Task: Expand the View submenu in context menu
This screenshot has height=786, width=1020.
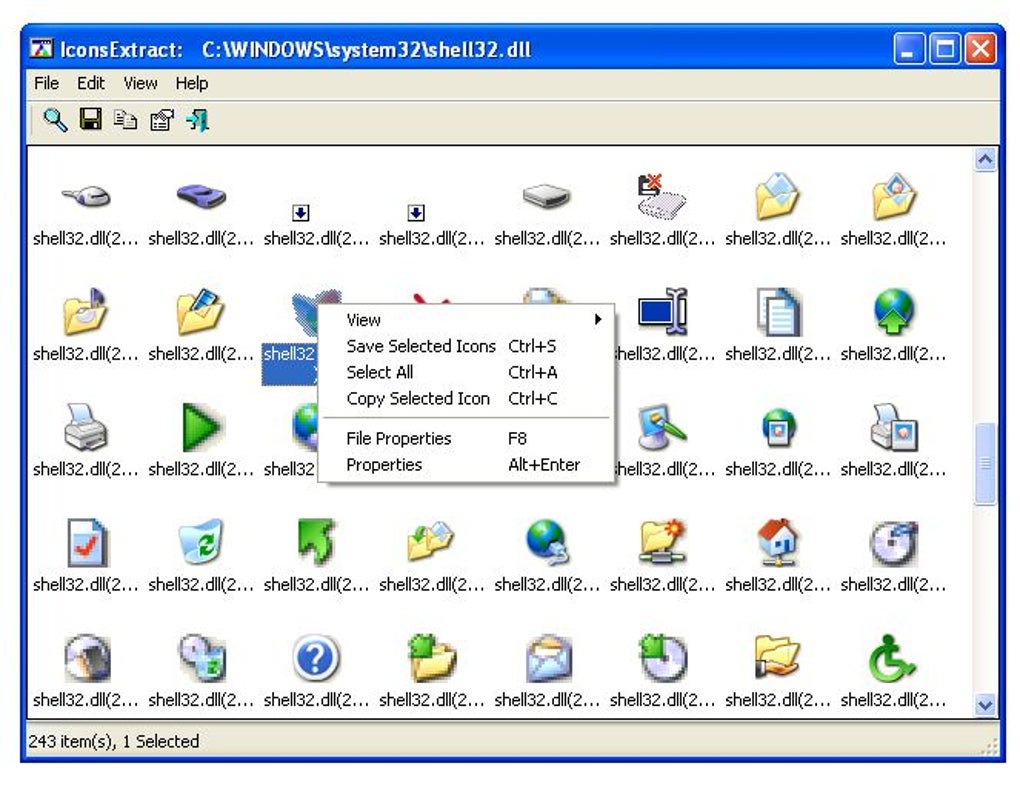Action: (x=466, y=319)
